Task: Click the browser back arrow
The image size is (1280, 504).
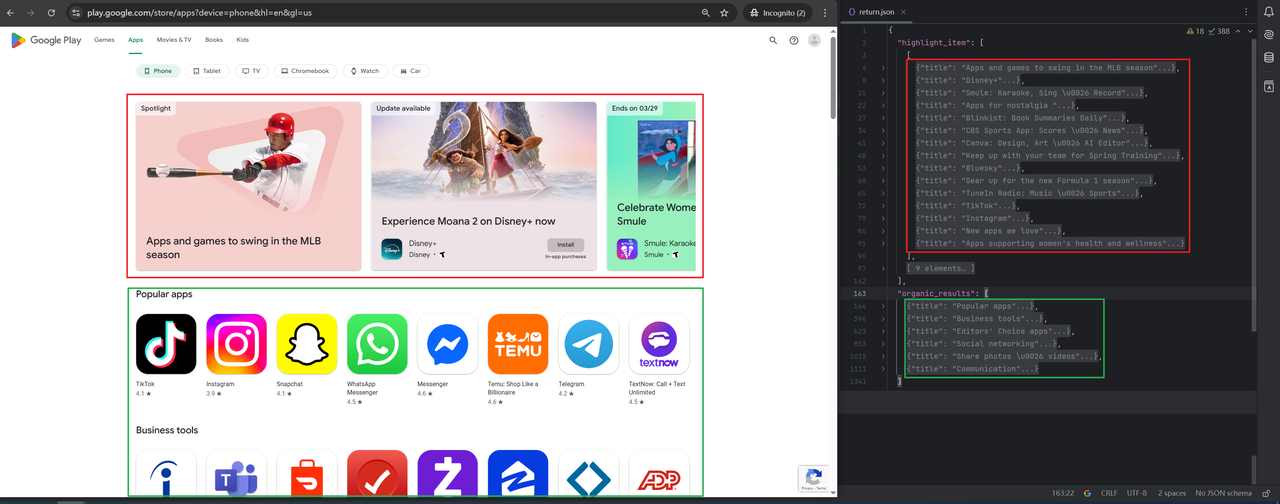Action: tap(11, 13)
